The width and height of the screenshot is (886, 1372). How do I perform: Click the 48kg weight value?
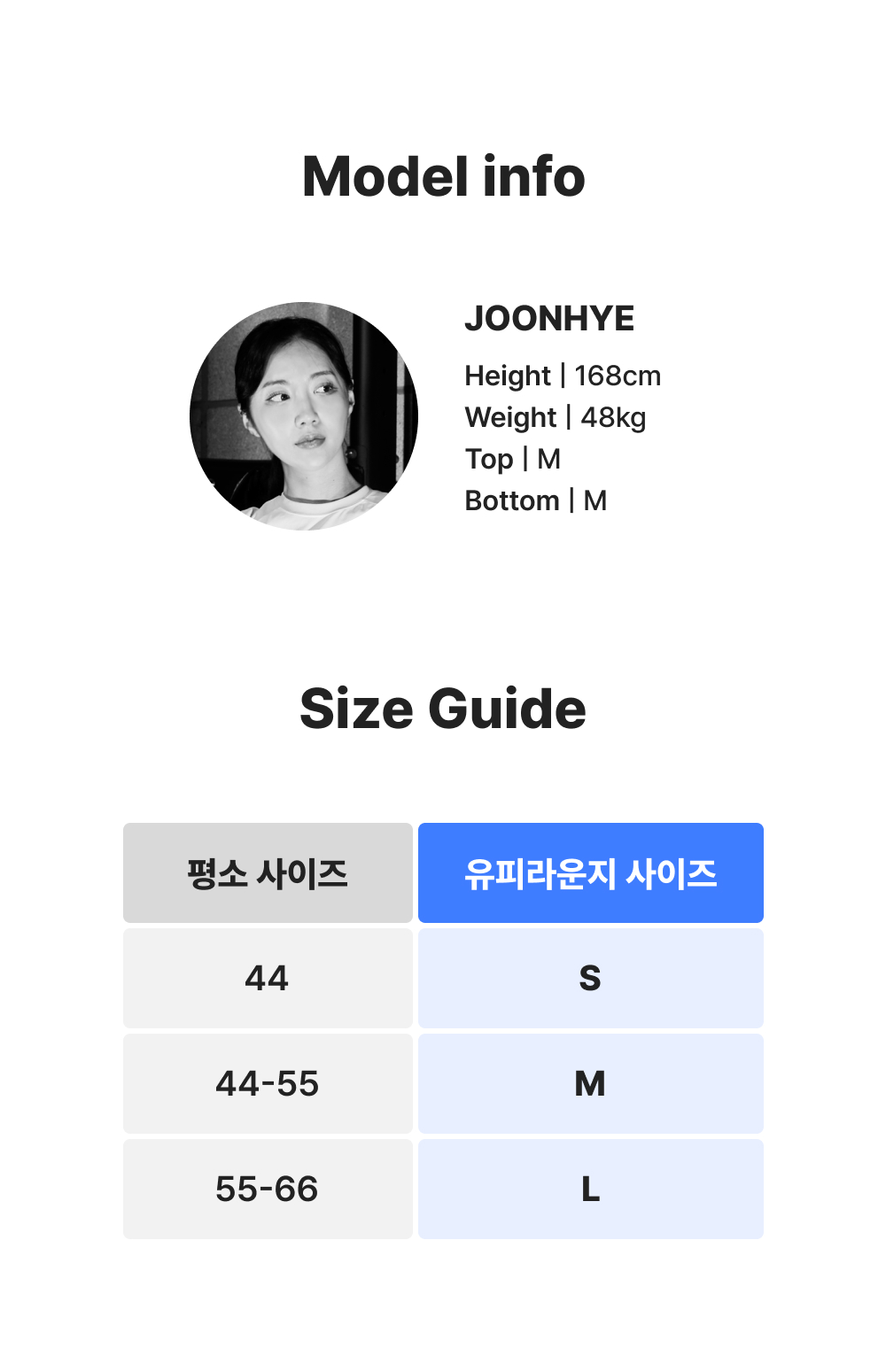tap(613, 417)
